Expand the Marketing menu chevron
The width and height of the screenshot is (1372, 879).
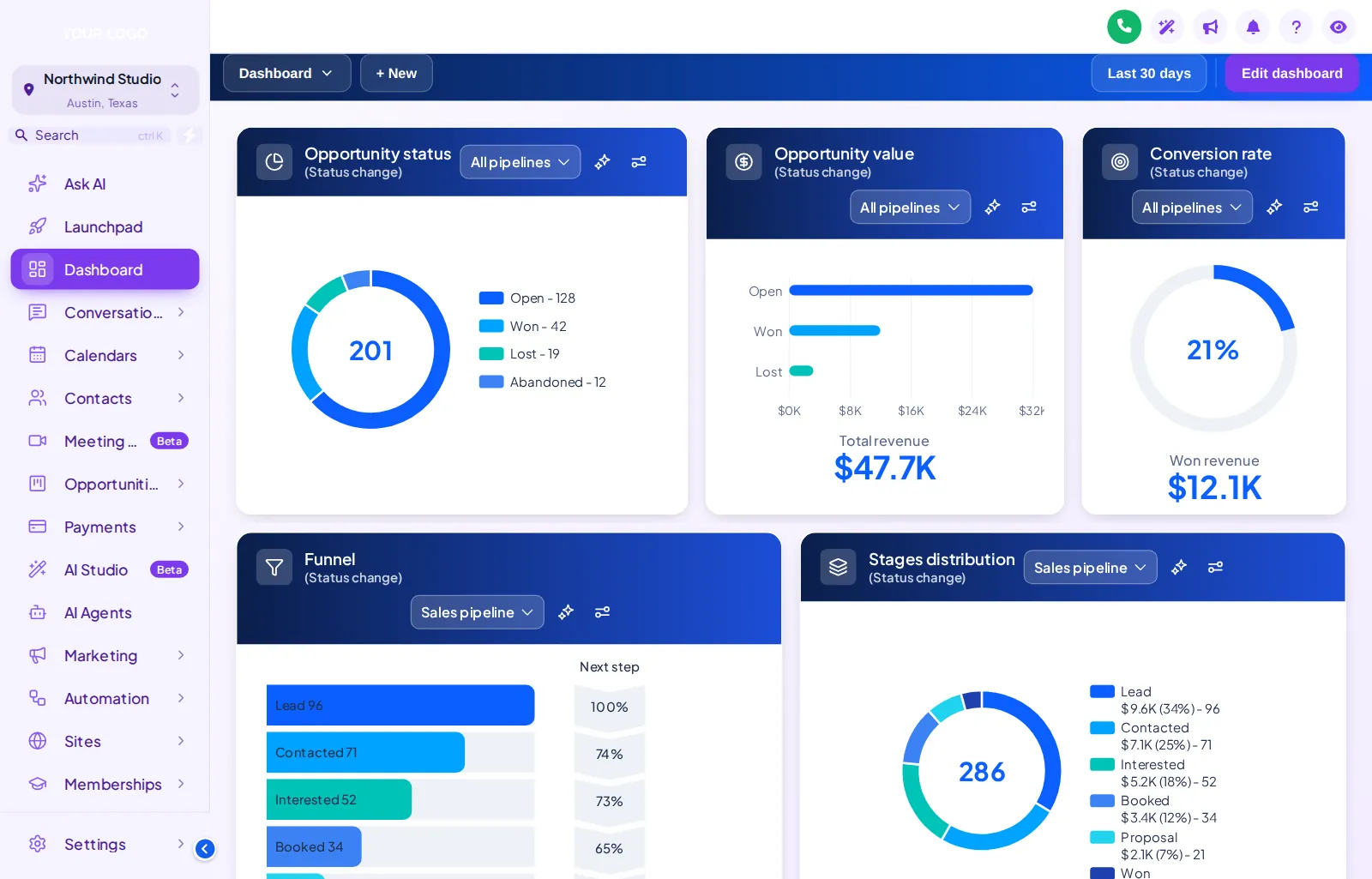(181, 655)
